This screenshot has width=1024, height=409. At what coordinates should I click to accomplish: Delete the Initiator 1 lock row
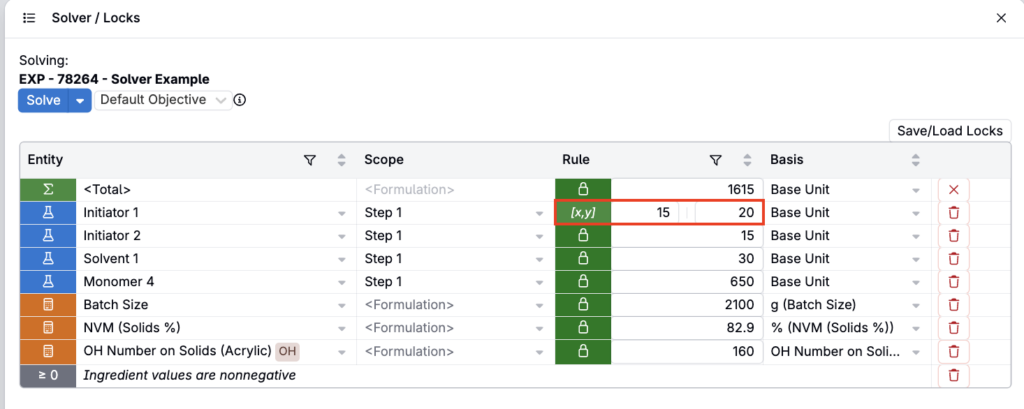953,213
